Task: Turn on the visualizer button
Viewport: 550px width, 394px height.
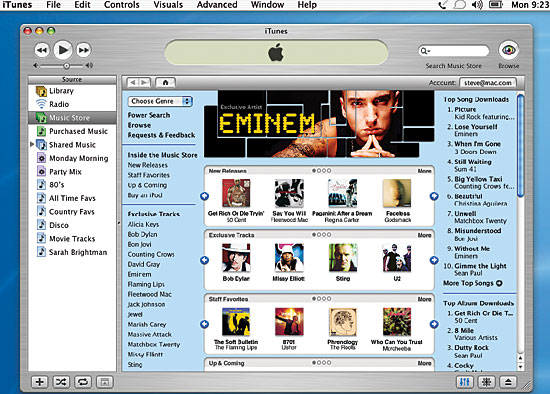Action: (487, 382)
